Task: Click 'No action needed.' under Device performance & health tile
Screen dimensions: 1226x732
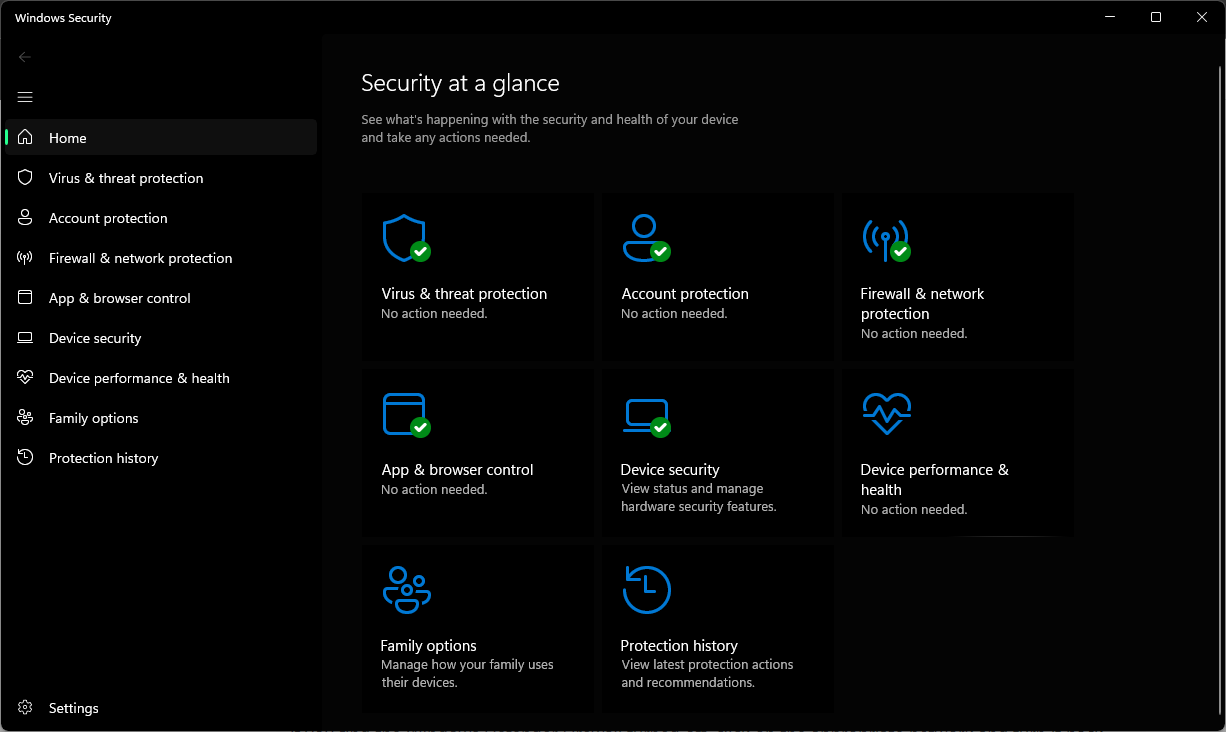Action: click(x=914, y=510)
